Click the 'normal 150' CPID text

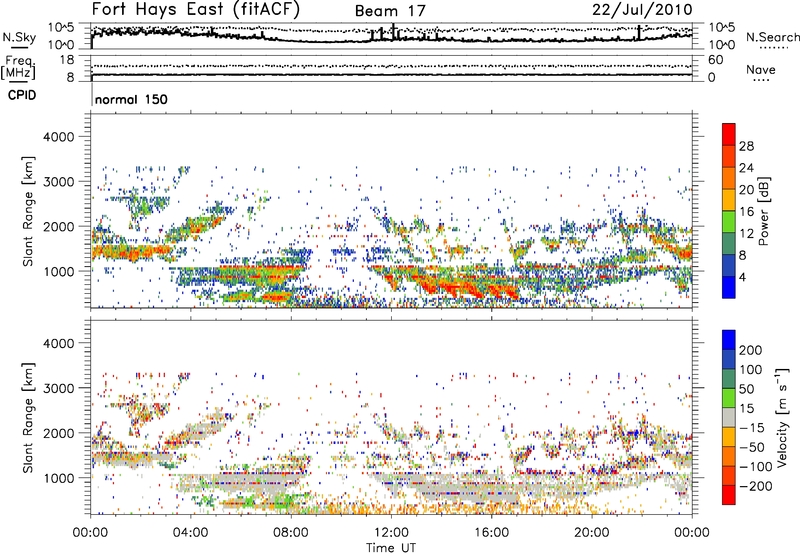point(131,99)
